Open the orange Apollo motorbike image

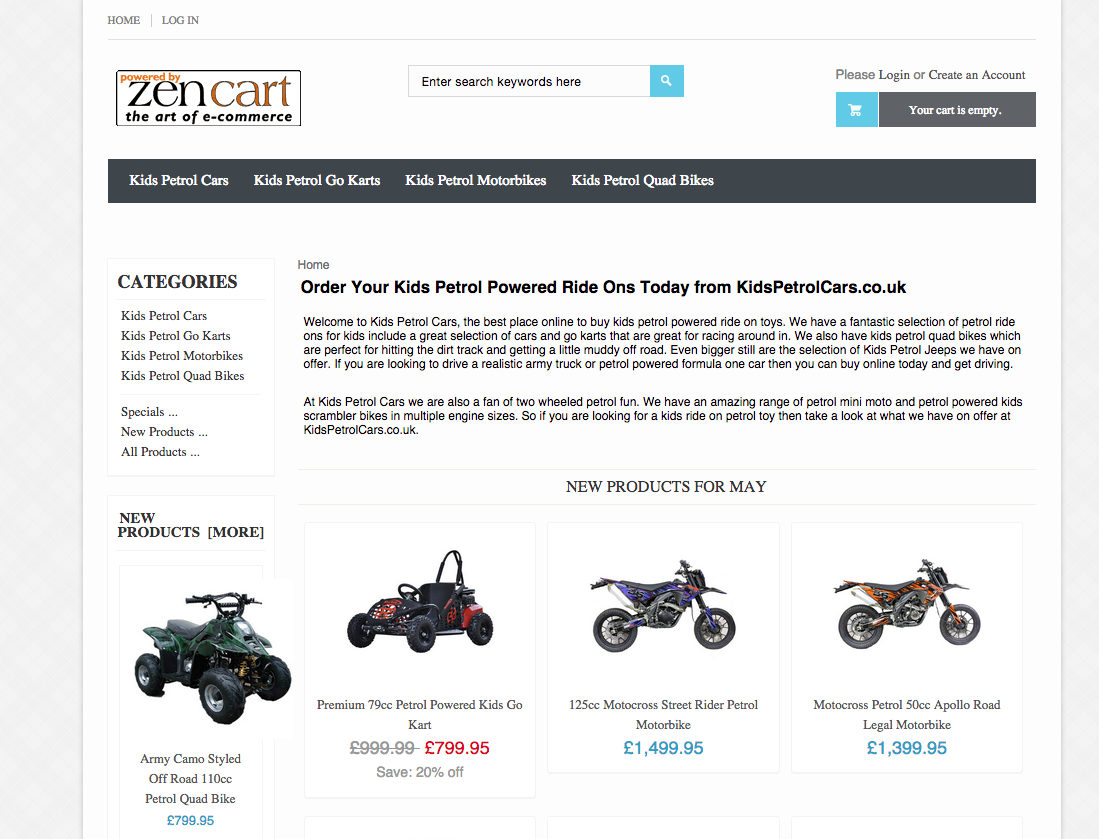(x=907, y=604)
